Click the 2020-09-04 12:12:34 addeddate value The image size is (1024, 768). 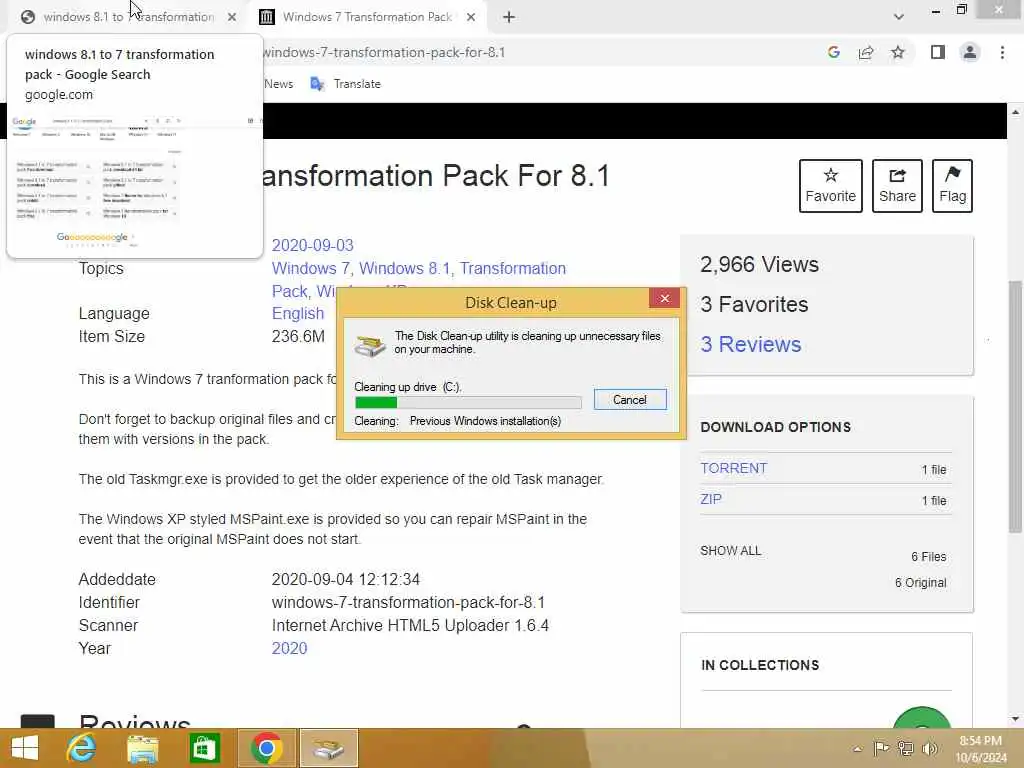click(345, 579)
